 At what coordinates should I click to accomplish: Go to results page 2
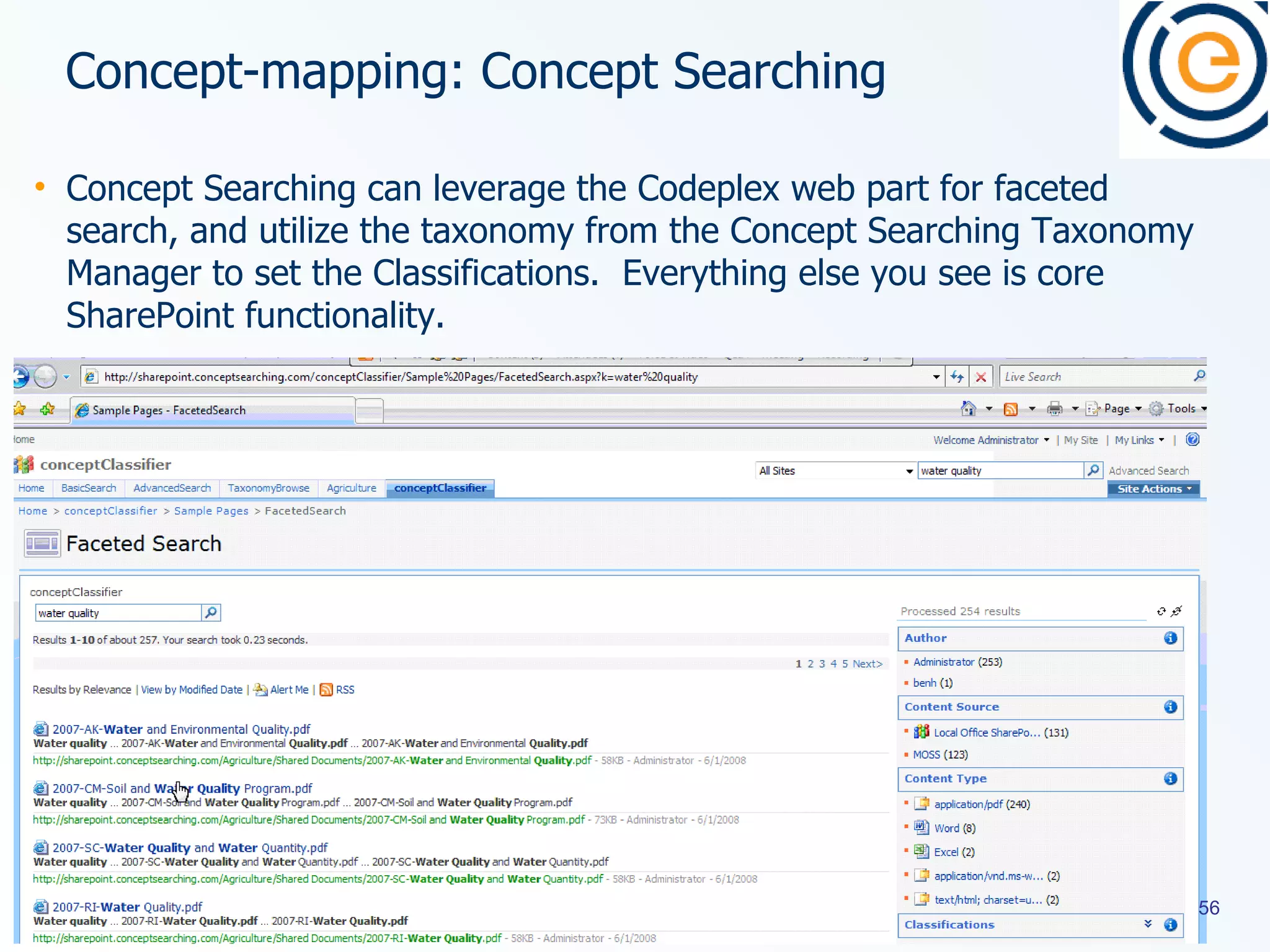point(810,664)
